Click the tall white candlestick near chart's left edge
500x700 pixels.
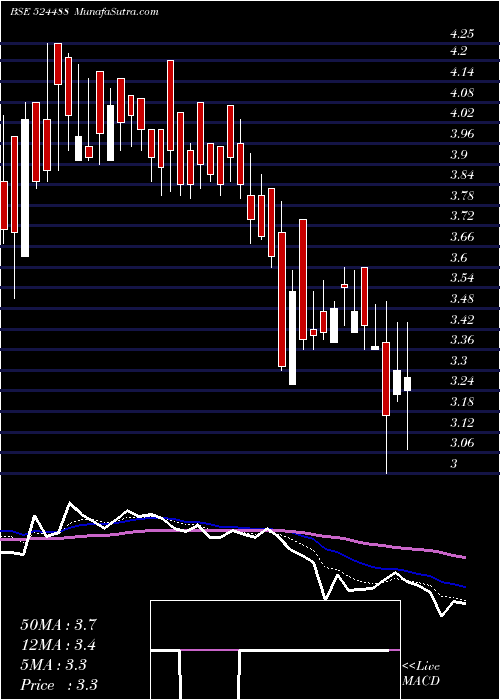tap(25, 188)
